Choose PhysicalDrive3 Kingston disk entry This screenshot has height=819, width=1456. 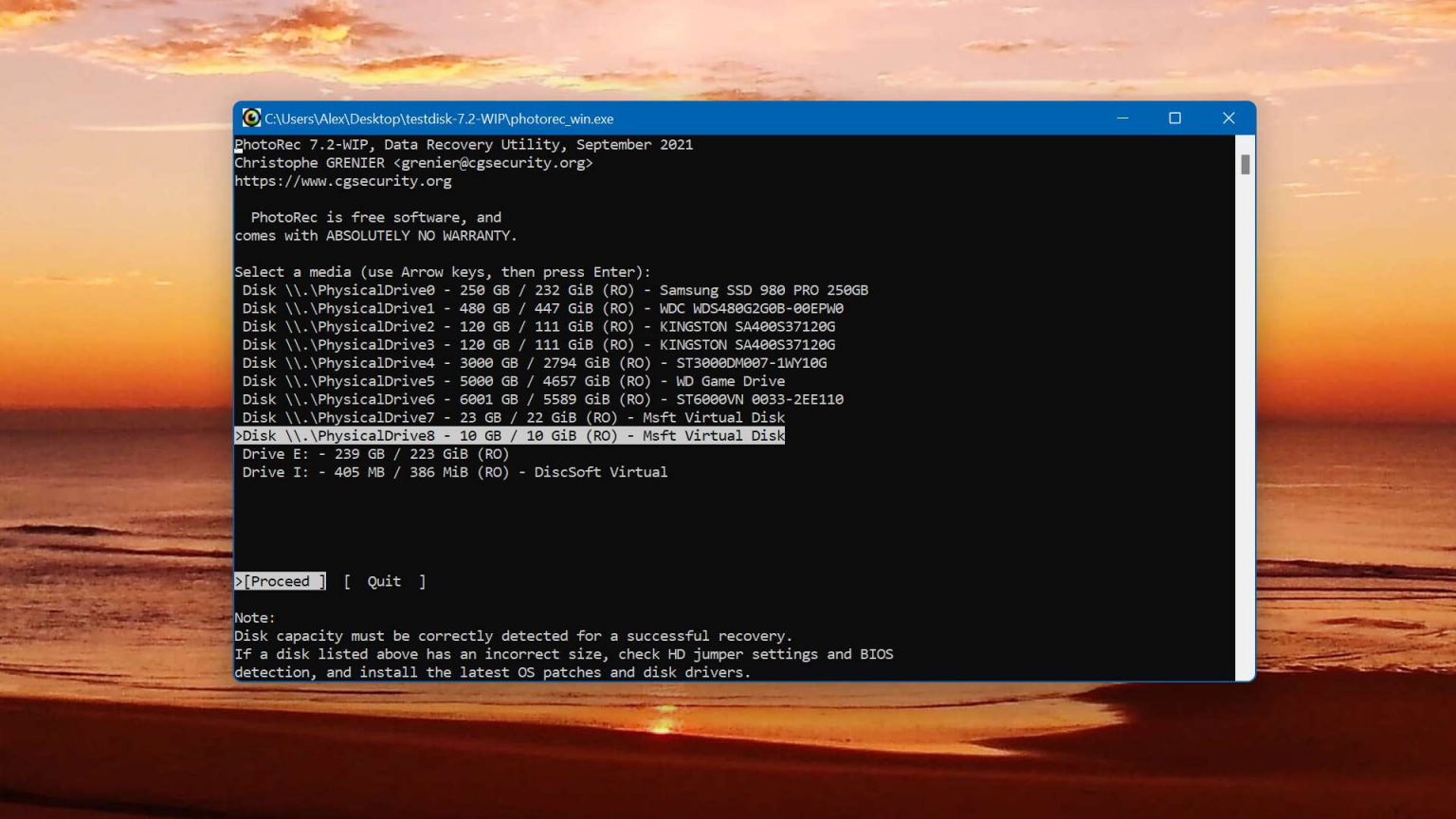click(538, 345)
